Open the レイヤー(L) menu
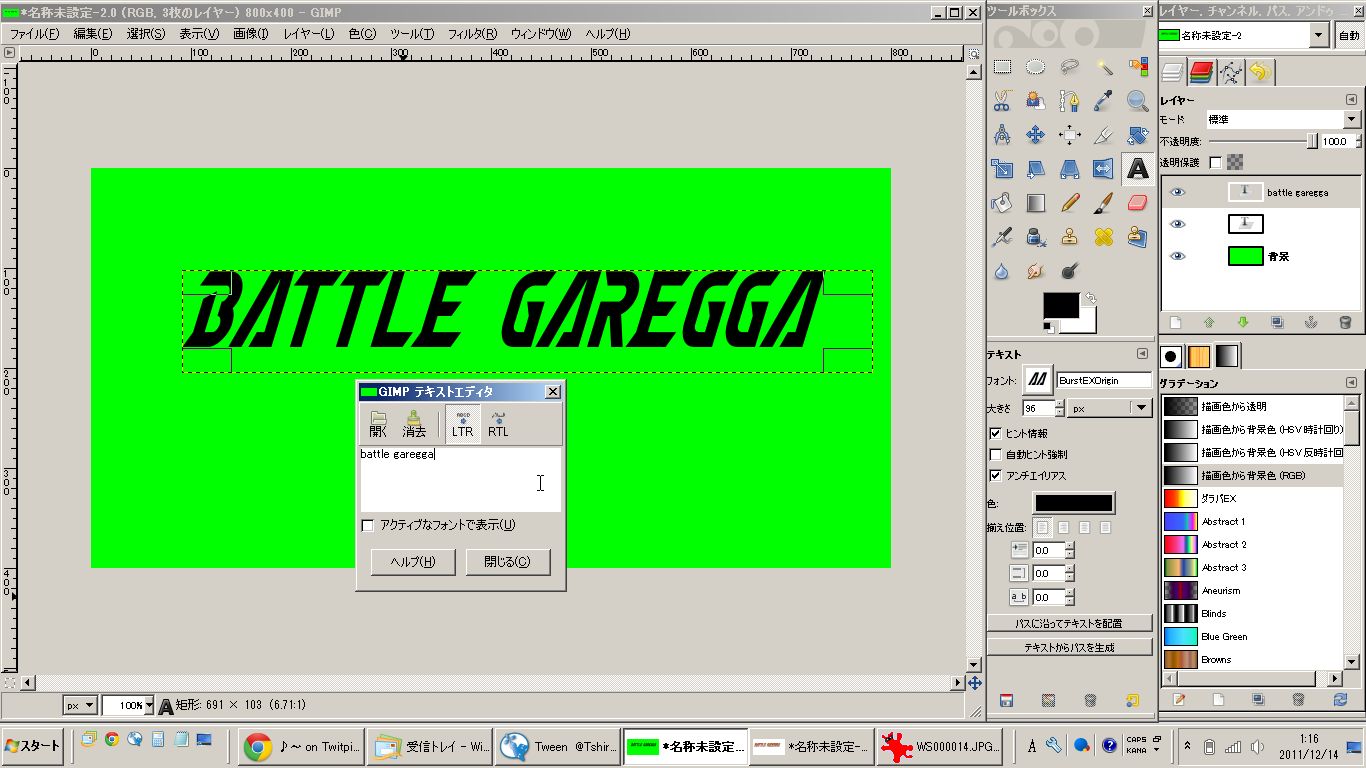 click(x=309, y=33)
